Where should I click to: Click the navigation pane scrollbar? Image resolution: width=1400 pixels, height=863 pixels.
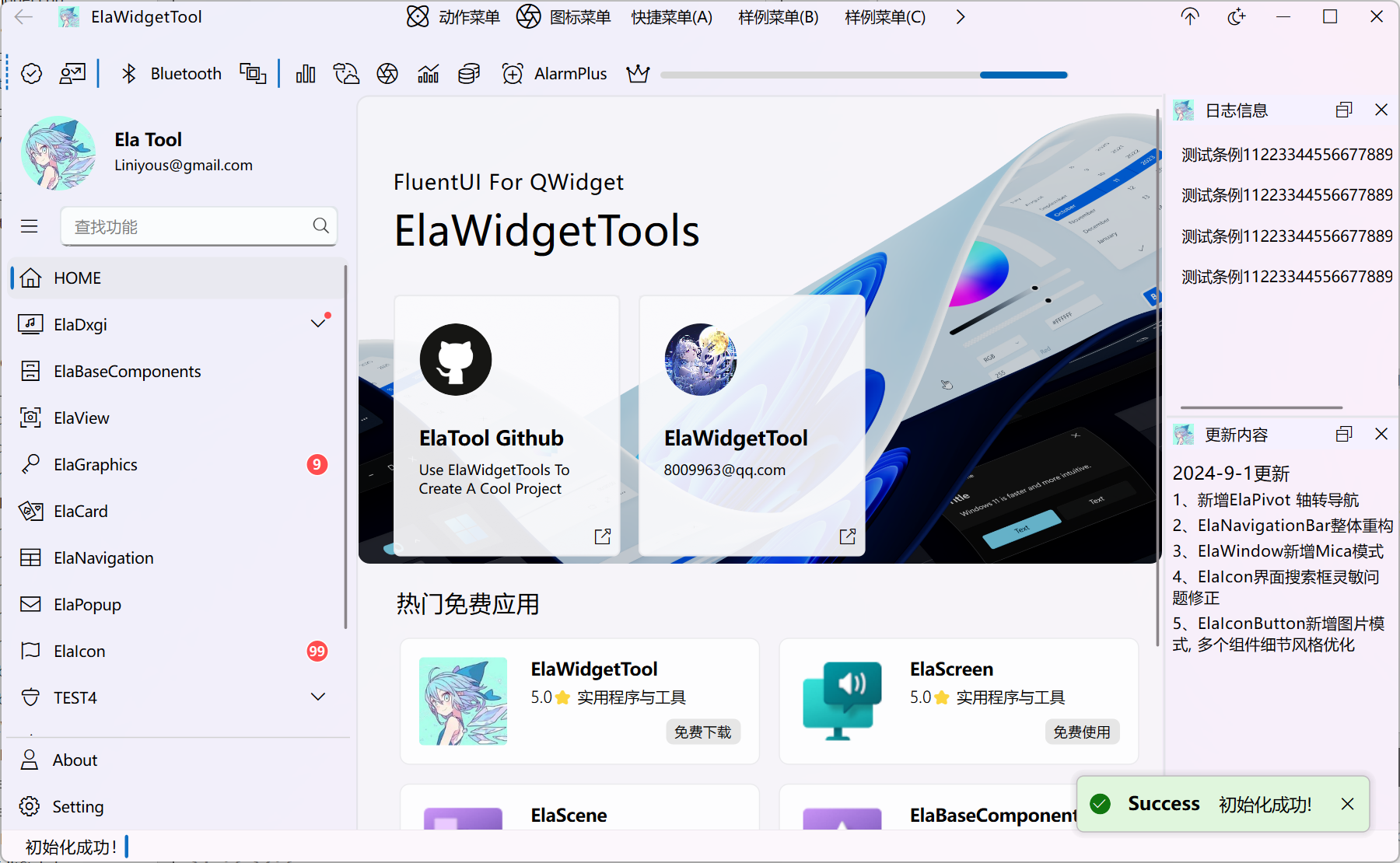point(345,447)
